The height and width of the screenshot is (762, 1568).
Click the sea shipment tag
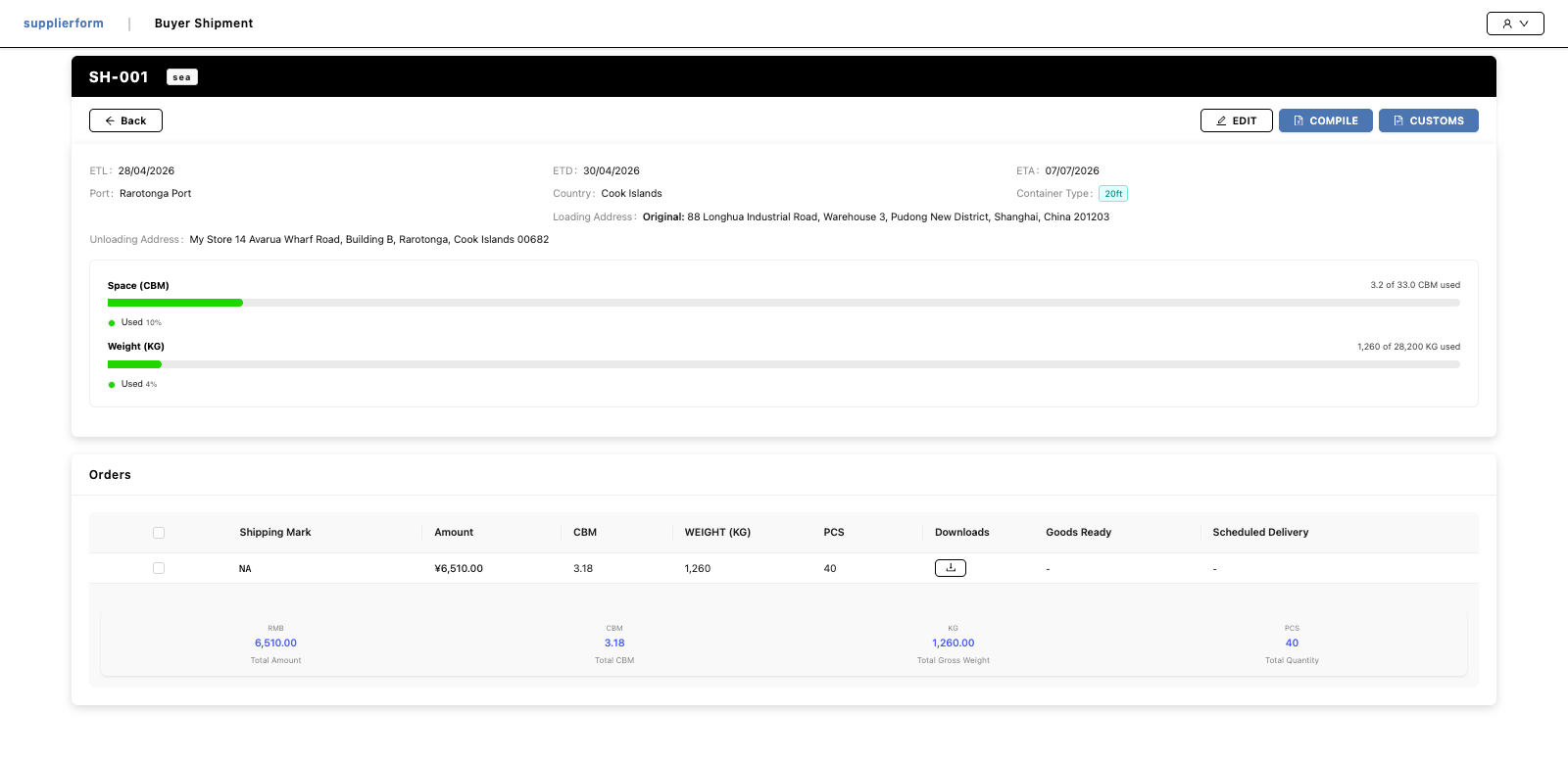(182, 77)
